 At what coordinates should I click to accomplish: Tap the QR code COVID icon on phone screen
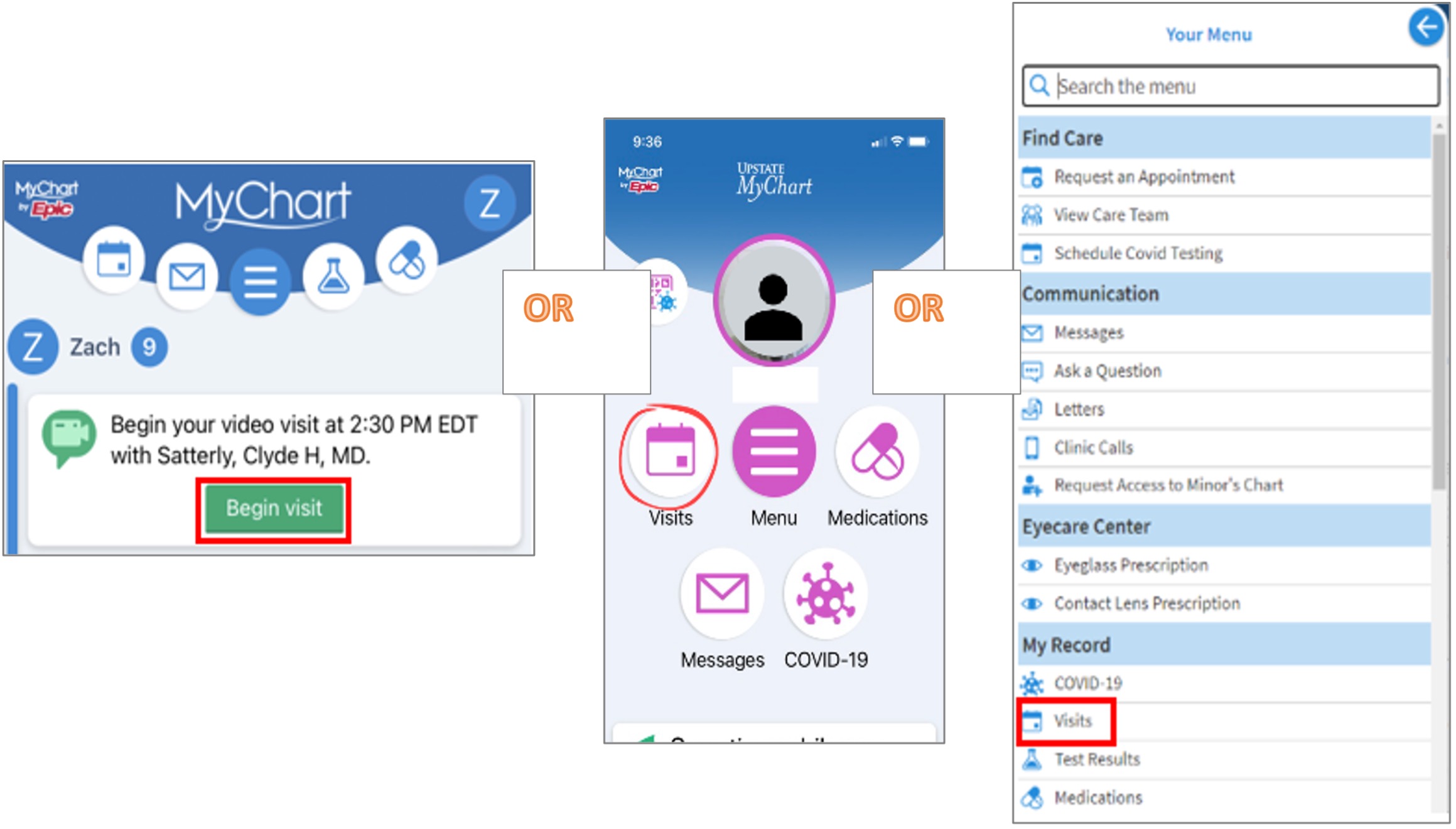click(x=664, y=293)
